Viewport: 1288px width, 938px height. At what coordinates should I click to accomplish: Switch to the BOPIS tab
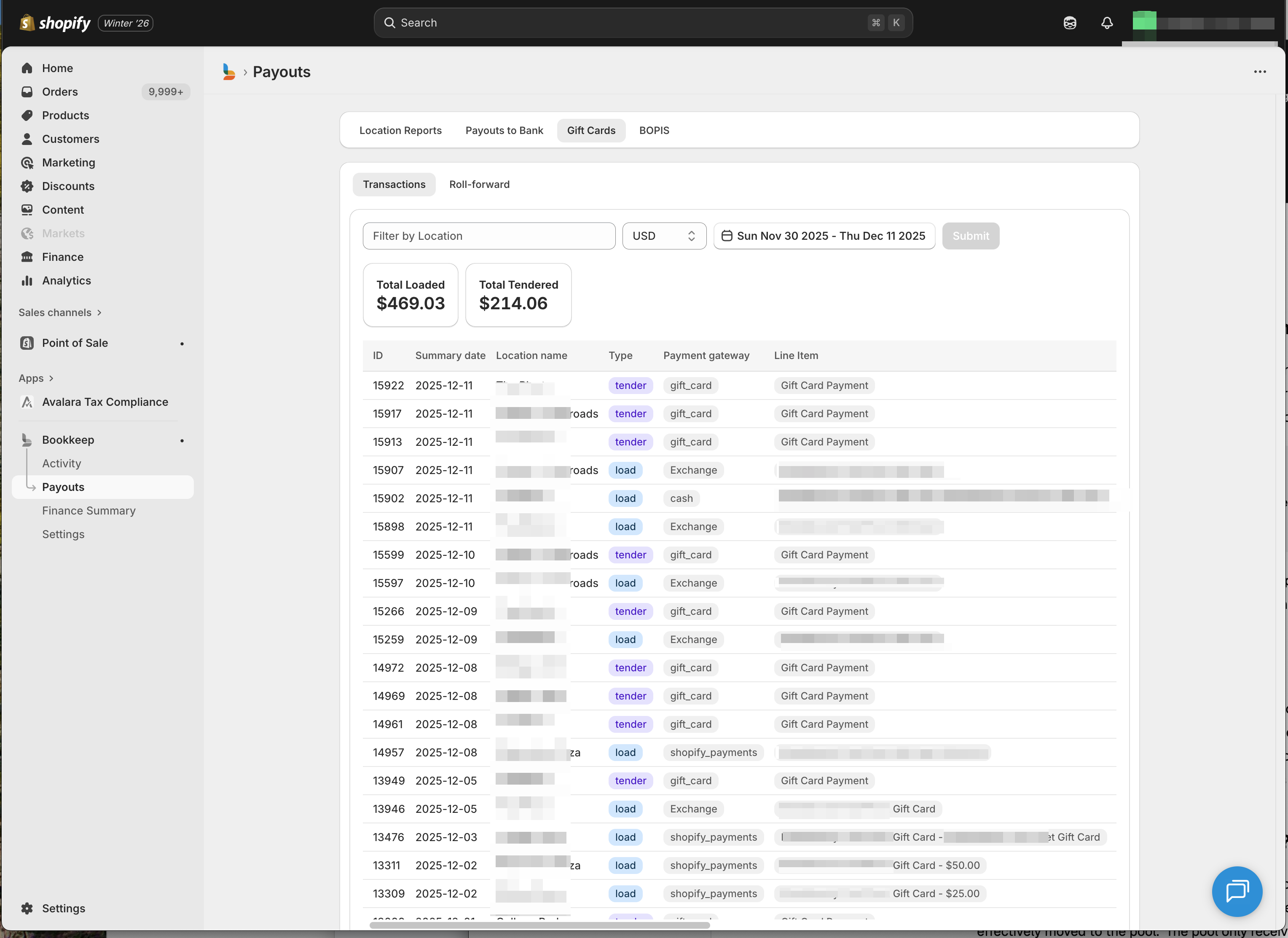[x=654, y=130]
